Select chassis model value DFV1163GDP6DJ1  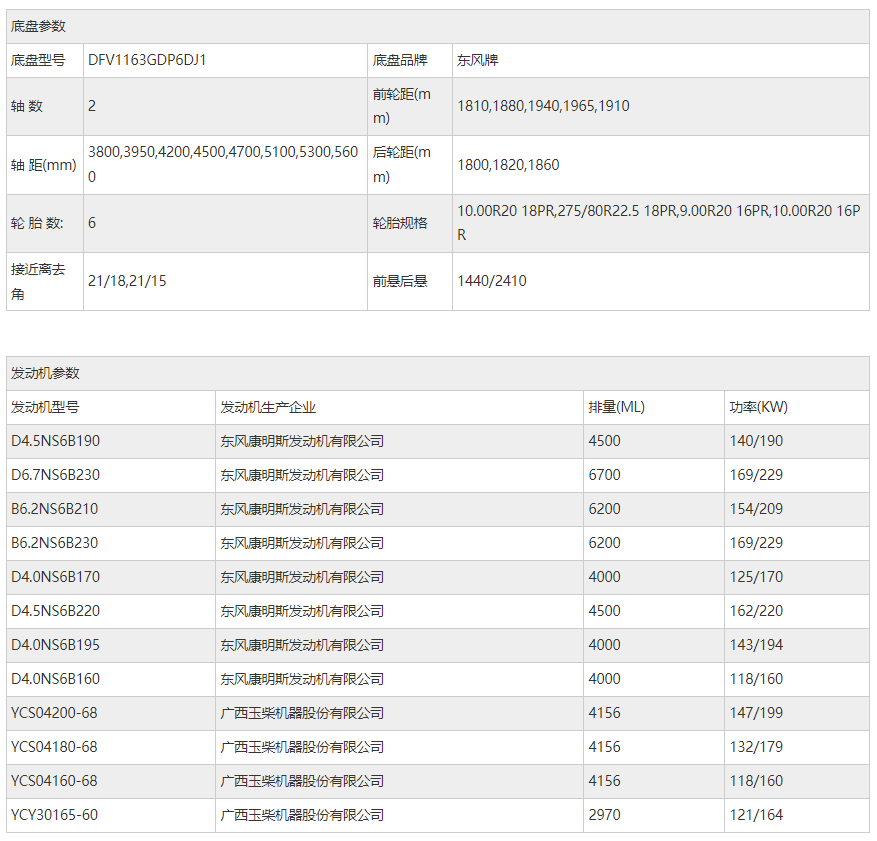147,60
